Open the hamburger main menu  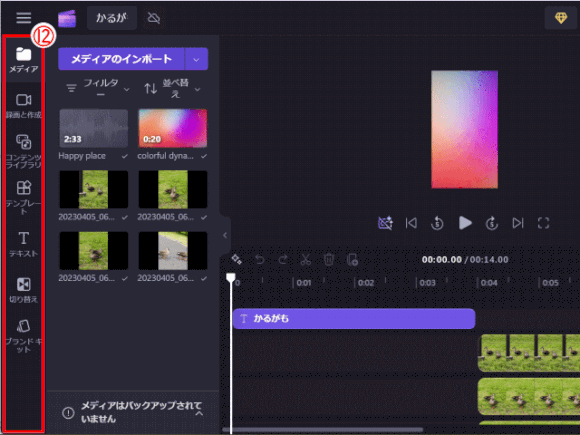23,17
